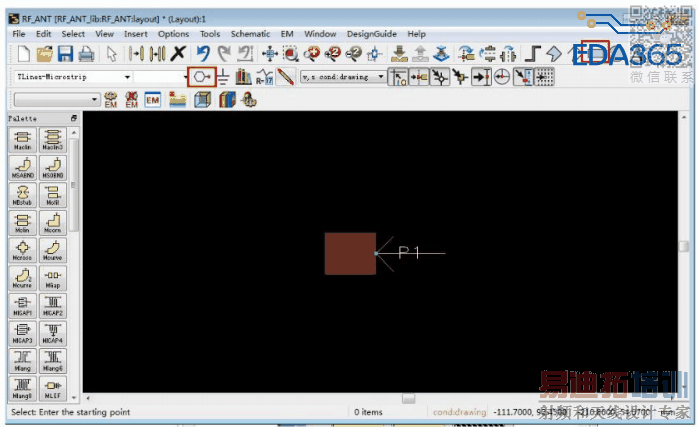Click the palette scroll up arrow
Screen dimensions: 698x427
click(74, 133)
